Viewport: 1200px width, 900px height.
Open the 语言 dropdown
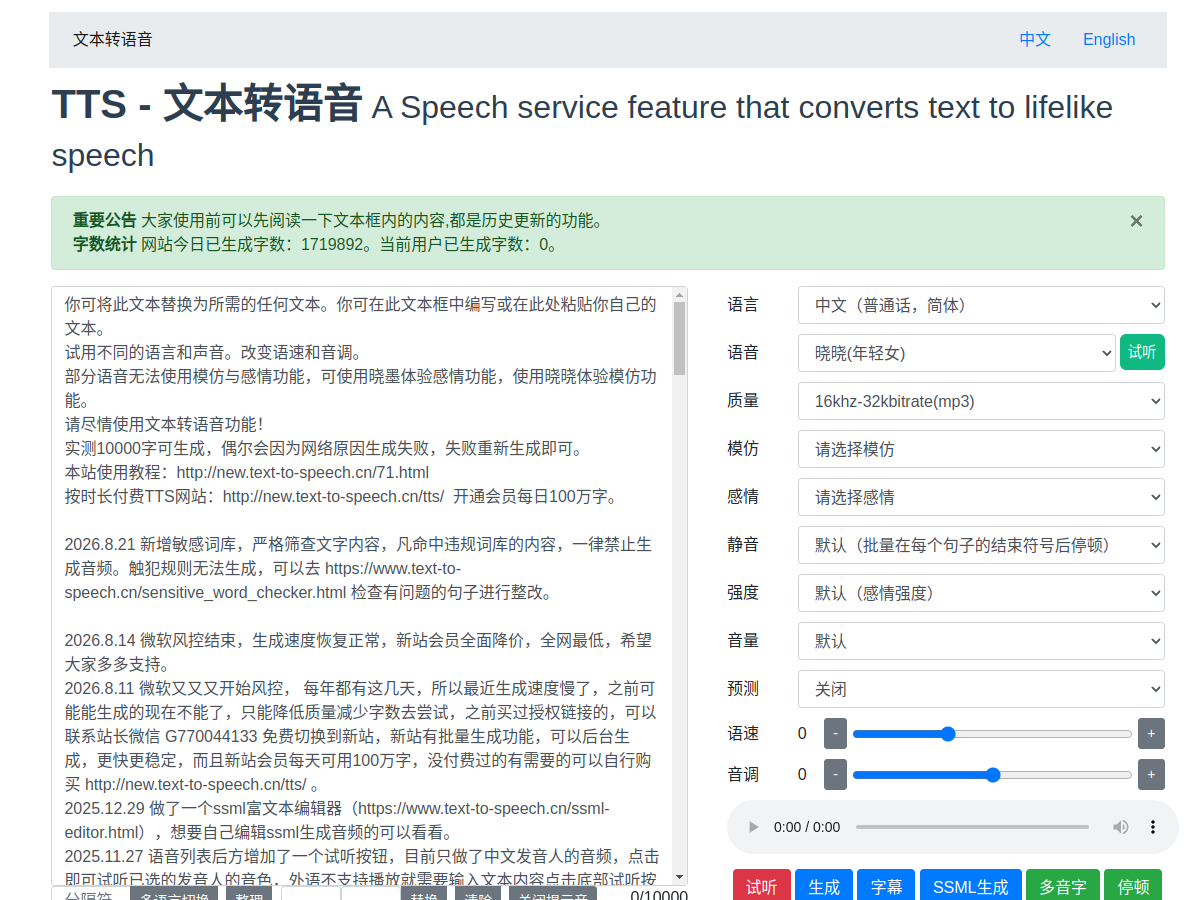pos(981,305)
